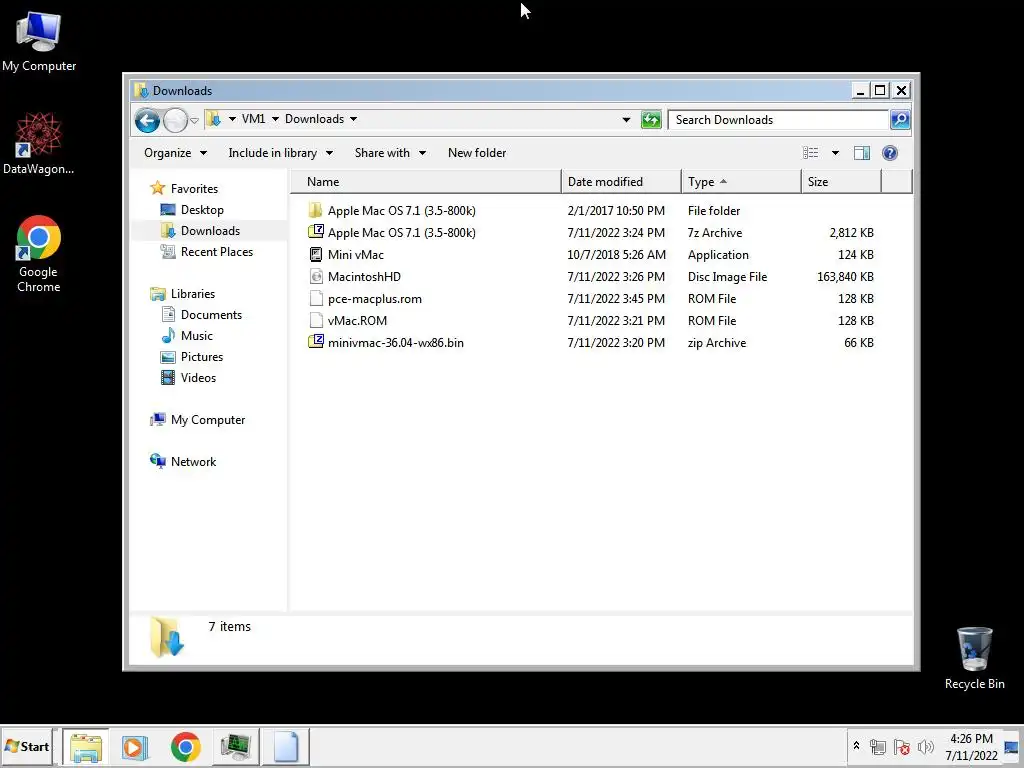Click Libraries in navigation pane
Viewport: 1024px width, 768px height.
pos(182,294)
